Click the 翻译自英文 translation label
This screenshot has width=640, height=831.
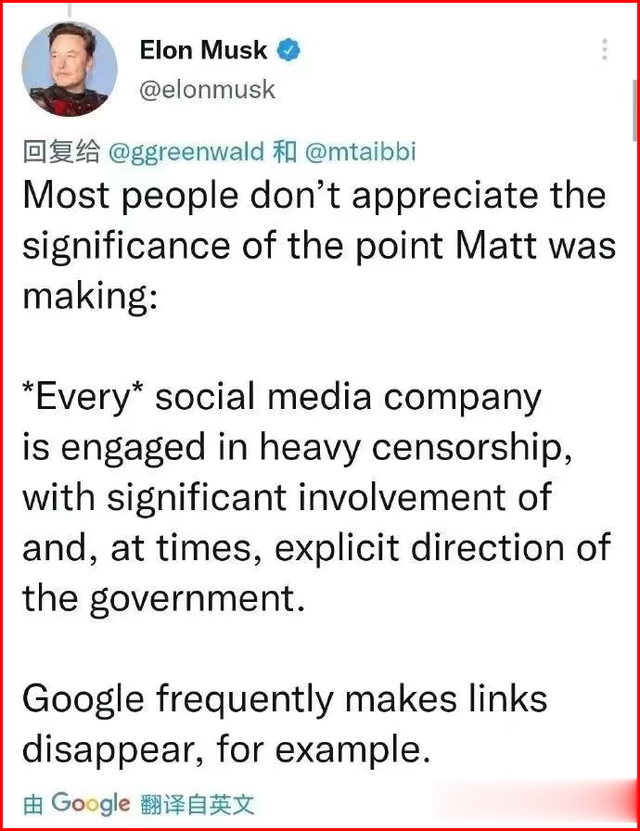[x=197, y=804]
